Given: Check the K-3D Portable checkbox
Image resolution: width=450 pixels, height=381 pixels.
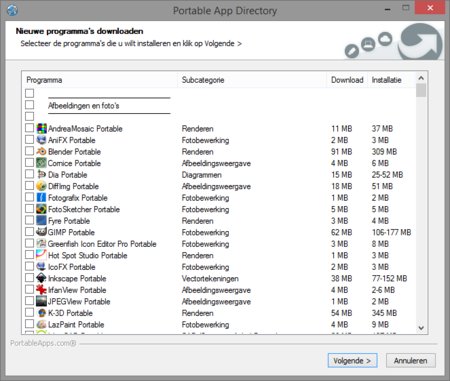Looking at the screenshot, I should tap(30, 313).
